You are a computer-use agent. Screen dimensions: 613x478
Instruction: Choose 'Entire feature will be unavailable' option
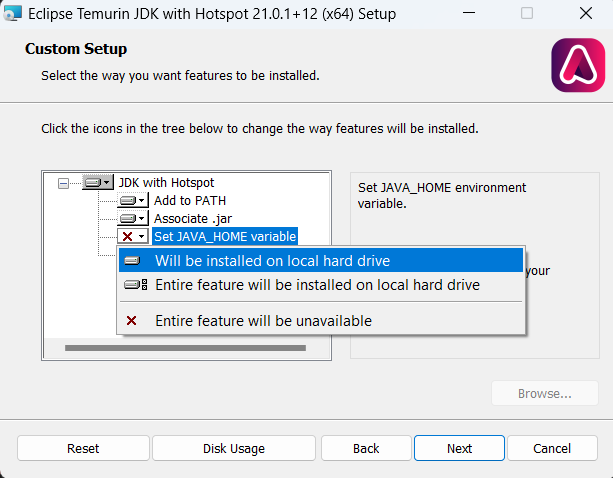click(321, 321)
